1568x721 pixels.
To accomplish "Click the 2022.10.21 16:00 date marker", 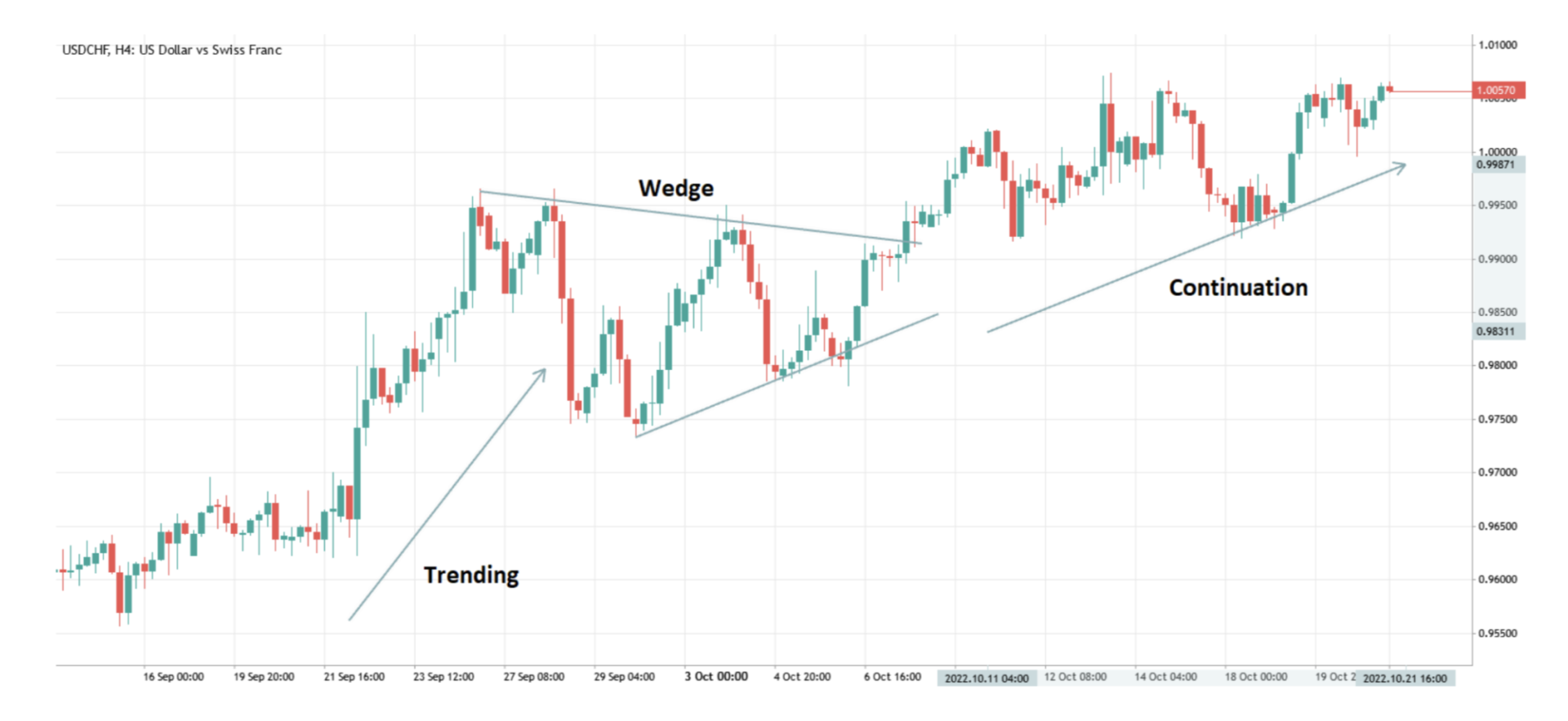I will tap(1405, 679).
